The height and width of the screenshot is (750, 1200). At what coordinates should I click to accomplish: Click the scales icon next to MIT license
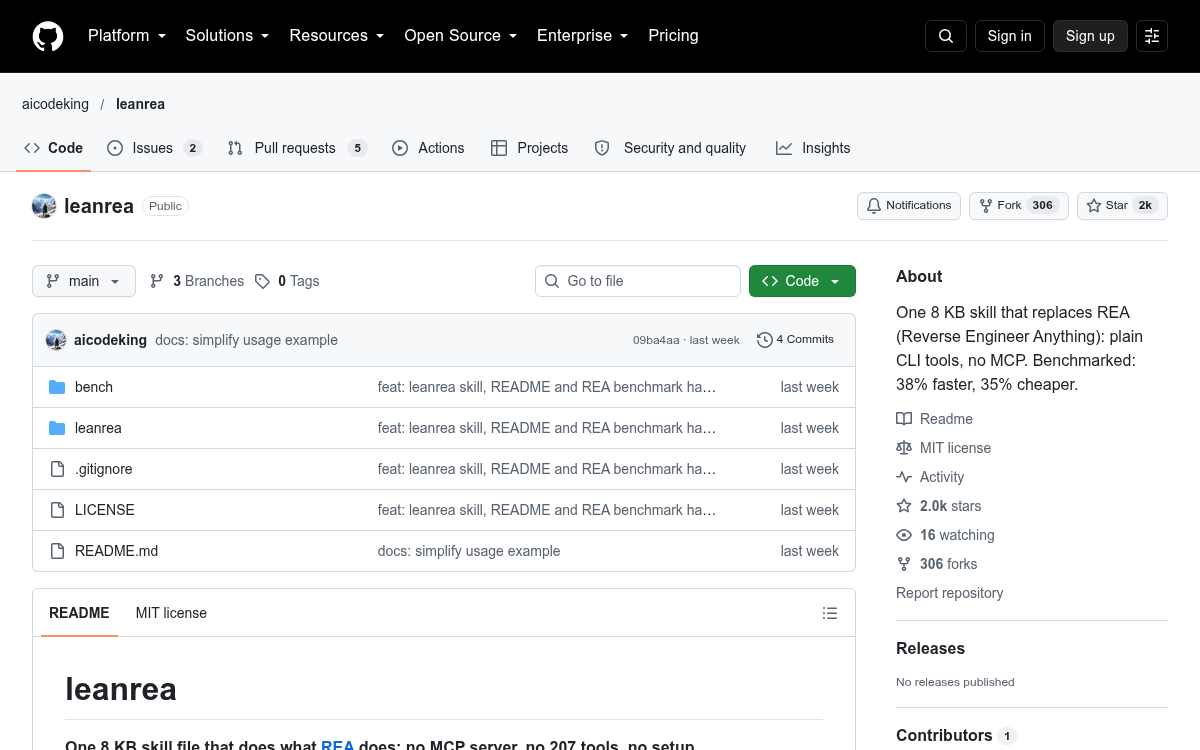point(904,448)
